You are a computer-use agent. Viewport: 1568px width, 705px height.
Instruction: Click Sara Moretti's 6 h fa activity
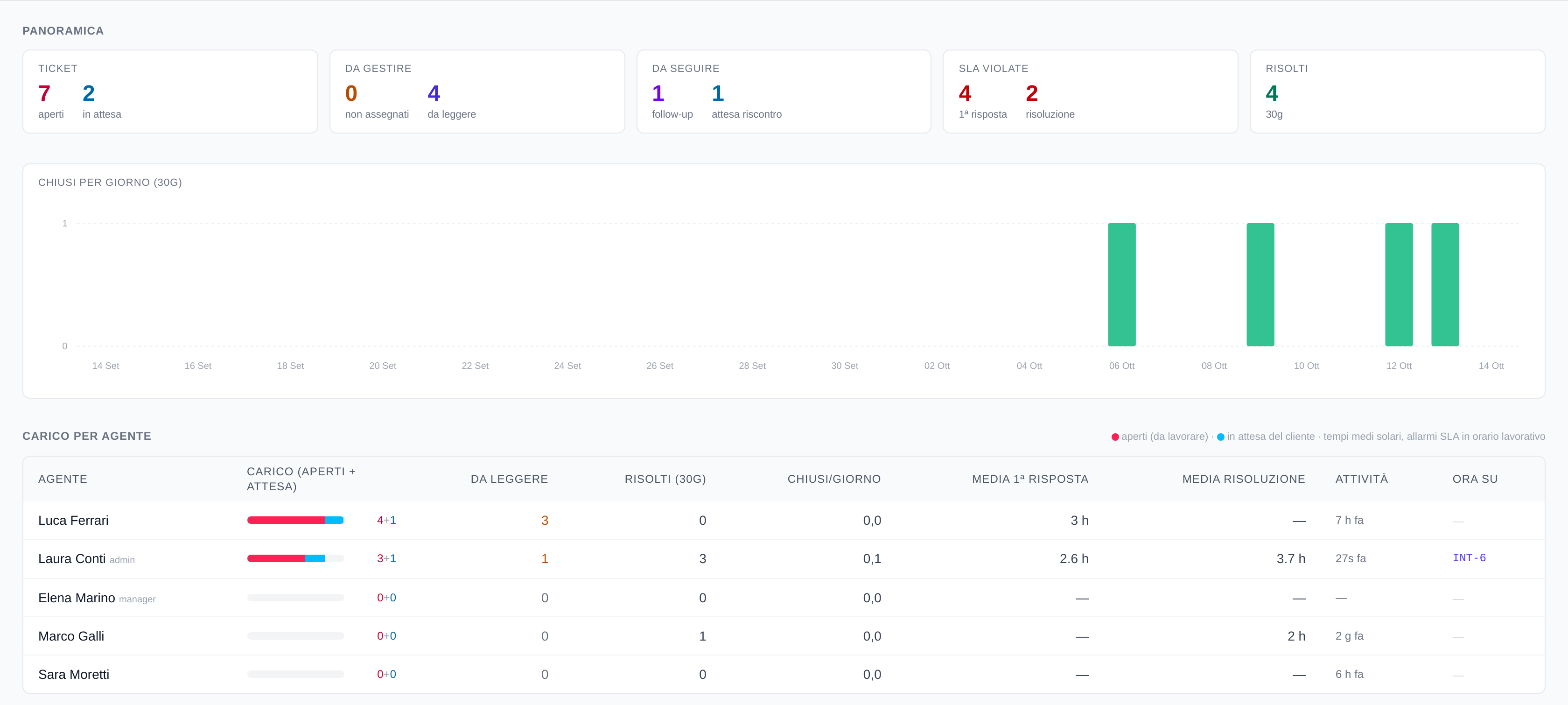coord(1350,674)
